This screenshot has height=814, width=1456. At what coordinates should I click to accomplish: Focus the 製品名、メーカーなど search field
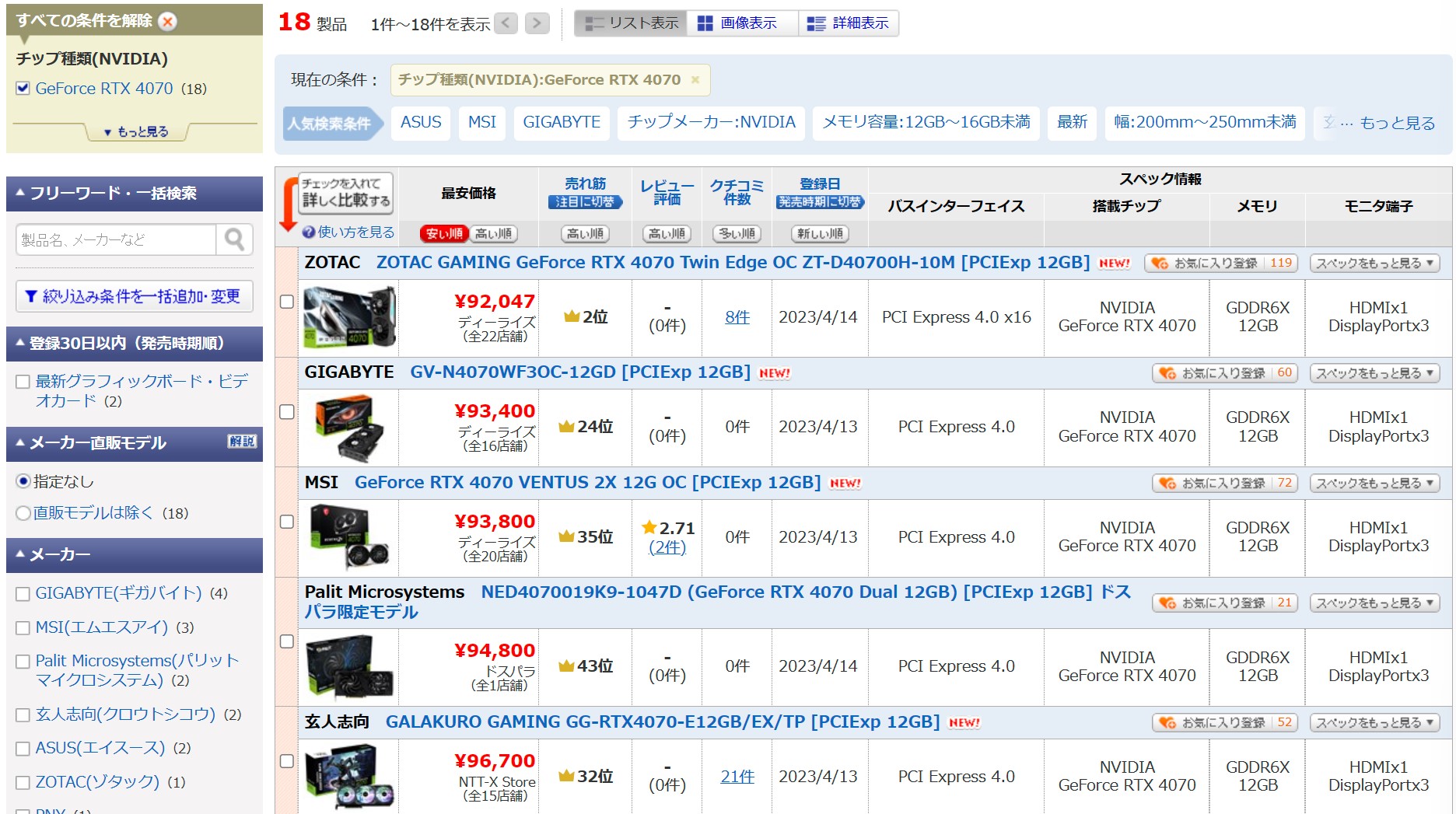pyautogui.click(x=116, y=239)
